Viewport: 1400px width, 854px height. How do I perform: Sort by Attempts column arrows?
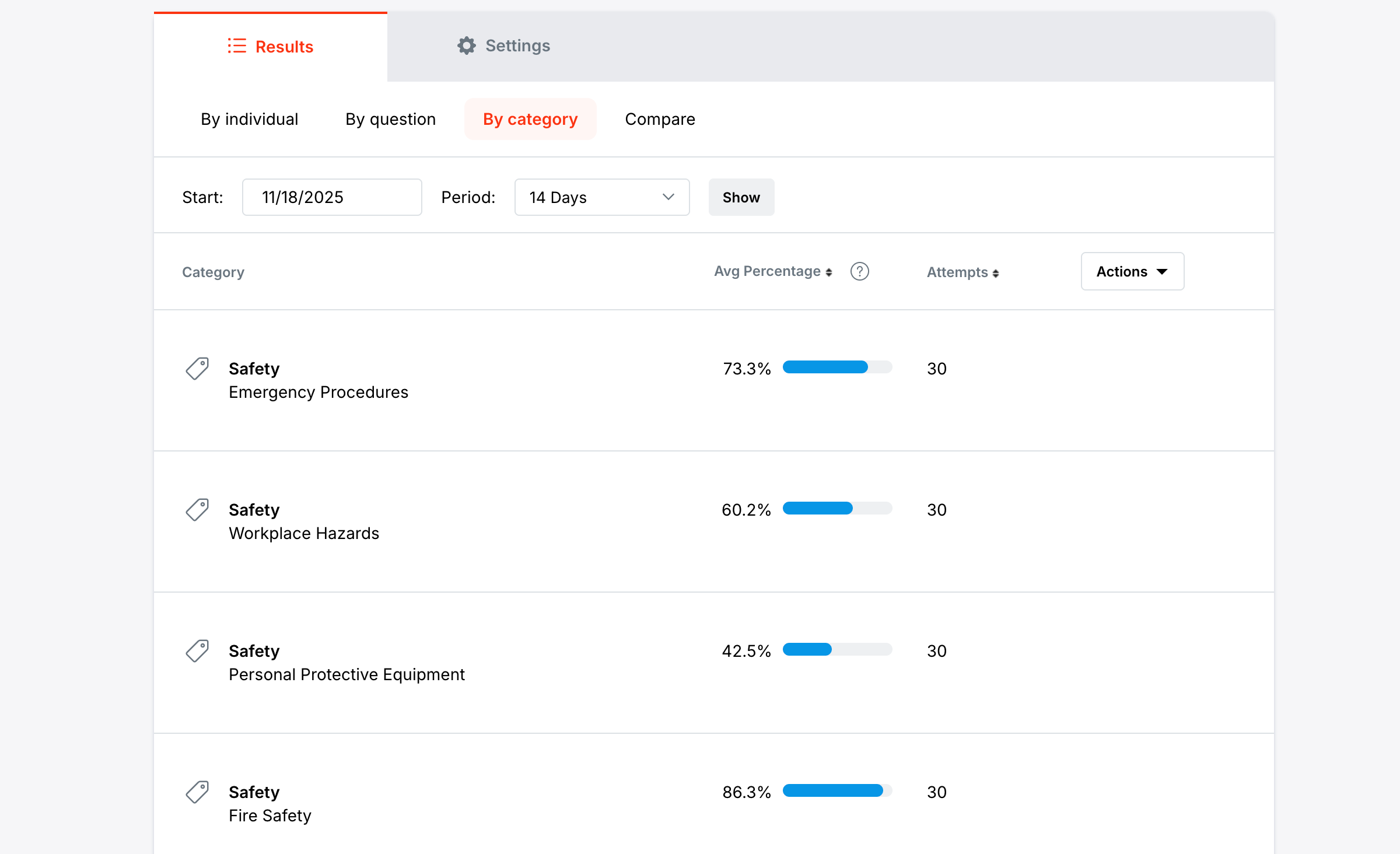(x=996, y=273)
